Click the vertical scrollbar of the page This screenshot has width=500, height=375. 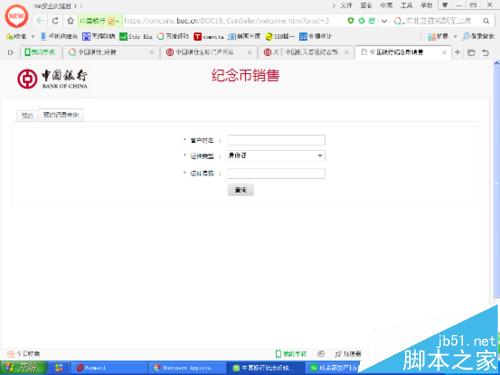tap(496, 180)
